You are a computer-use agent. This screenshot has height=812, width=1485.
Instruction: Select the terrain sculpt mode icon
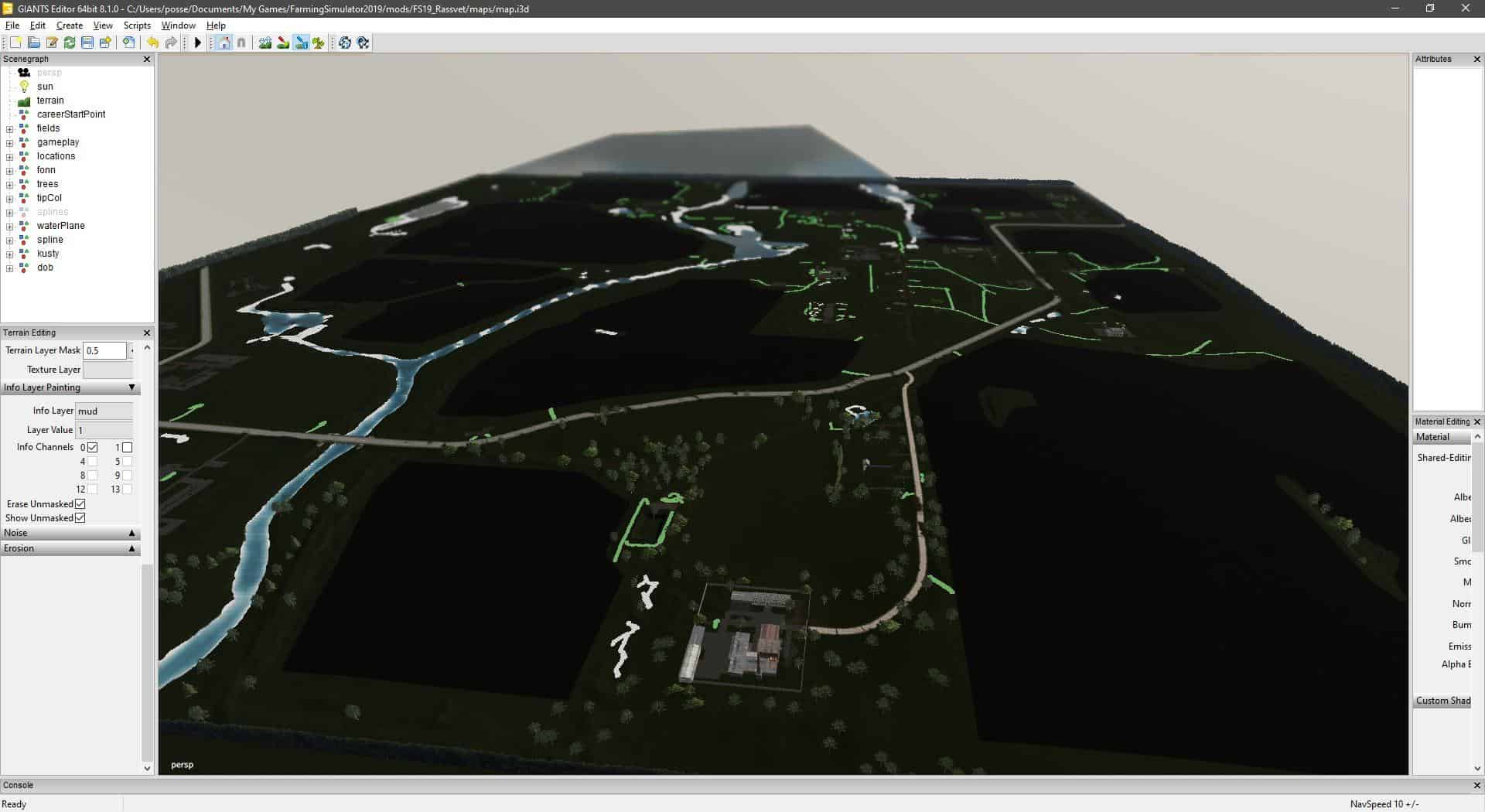tap(265, 43)
